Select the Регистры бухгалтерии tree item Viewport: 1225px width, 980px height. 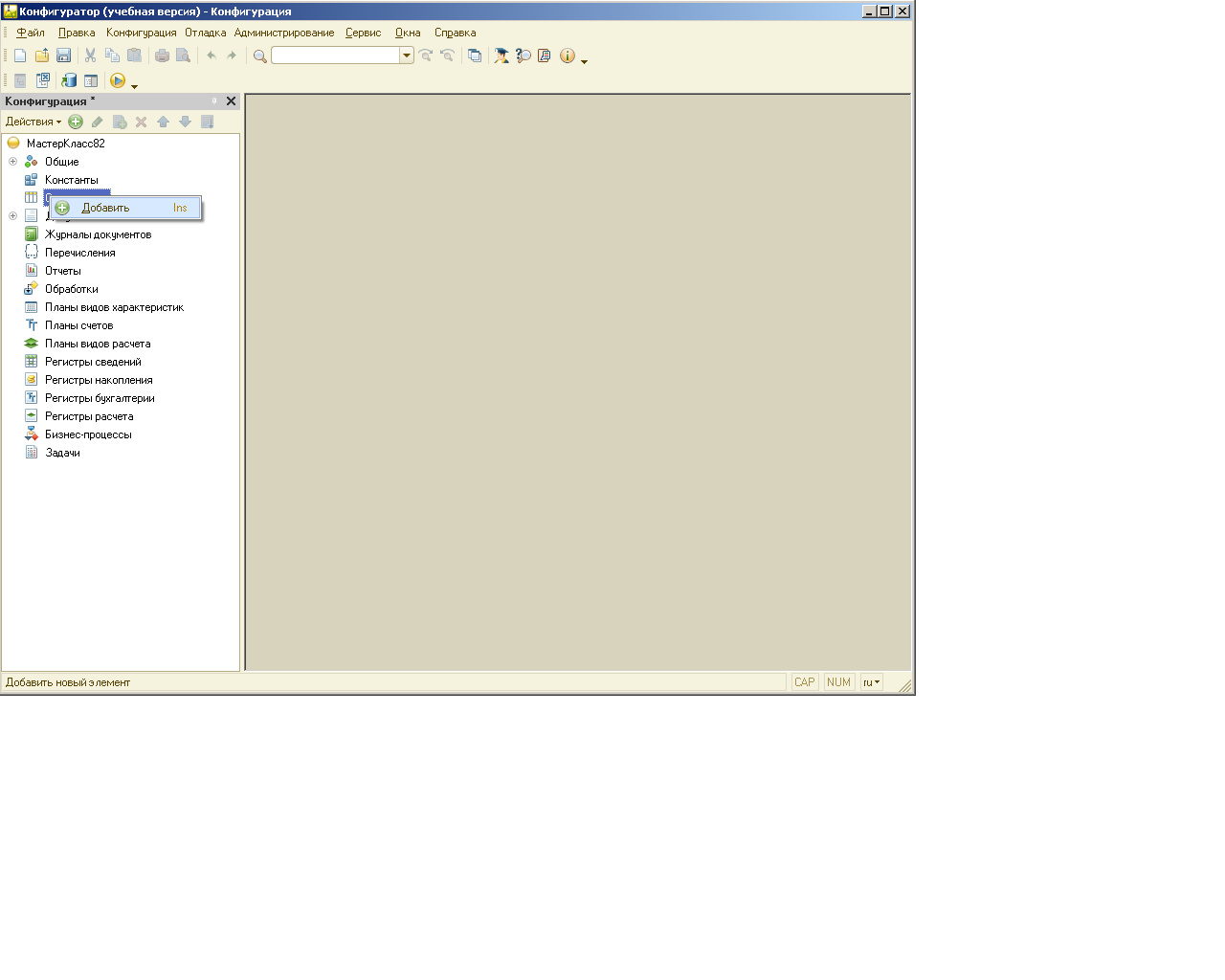point(100,398)
